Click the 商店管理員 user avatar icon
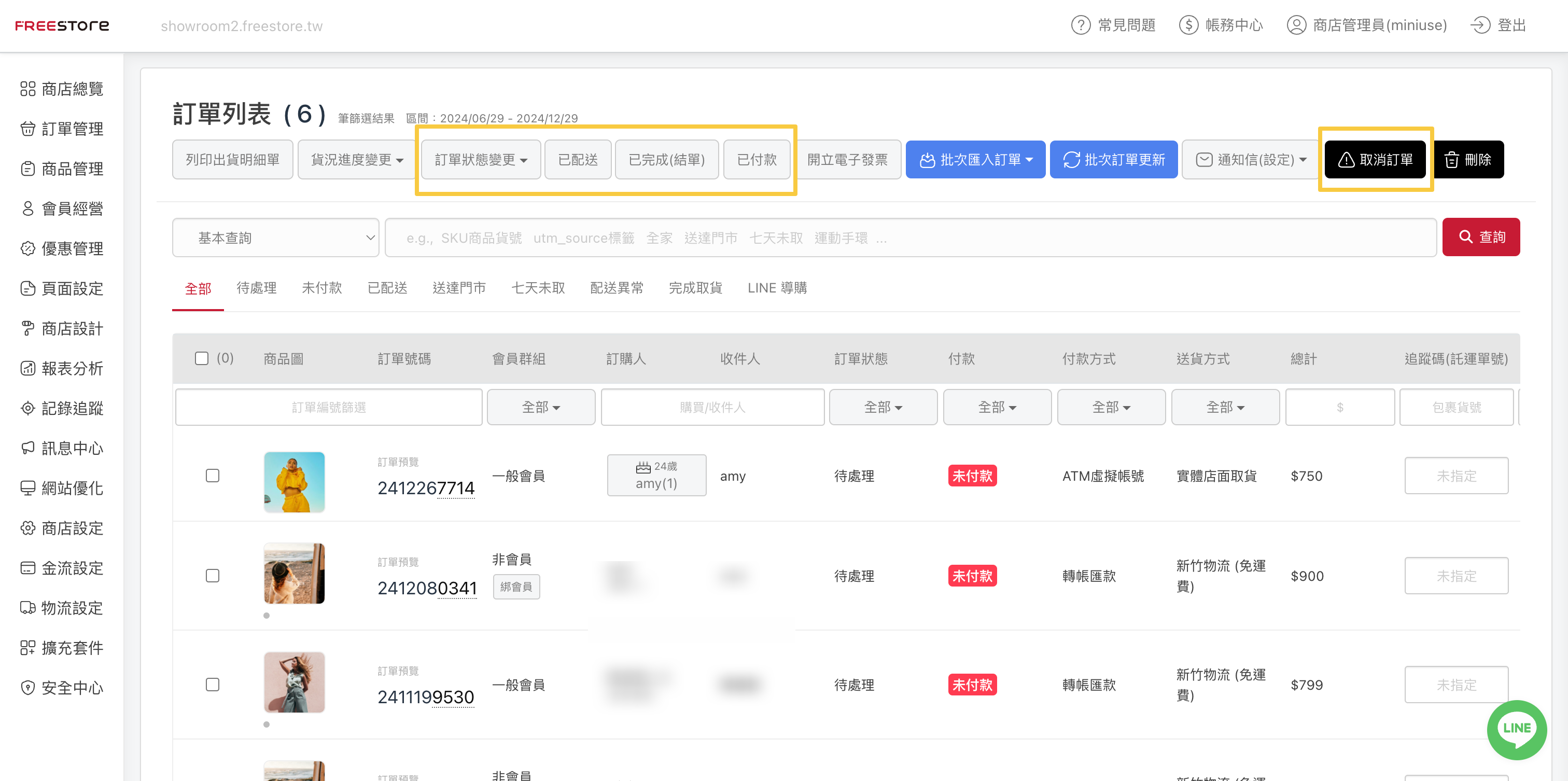The image size is (1568, 781). coord(1296,25)
